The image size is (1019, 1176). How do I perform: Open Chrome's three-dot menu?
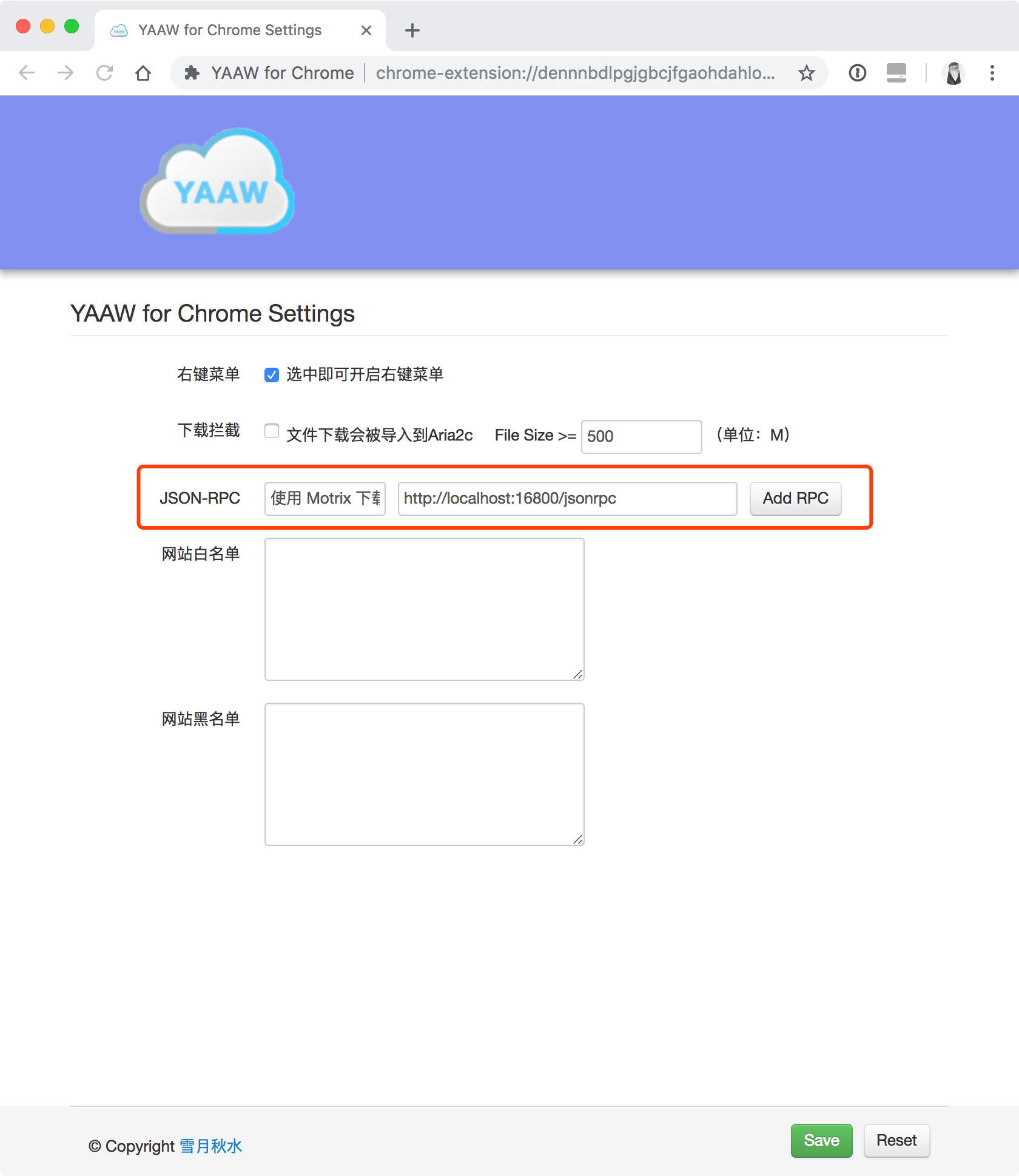(x=992, y=73)
